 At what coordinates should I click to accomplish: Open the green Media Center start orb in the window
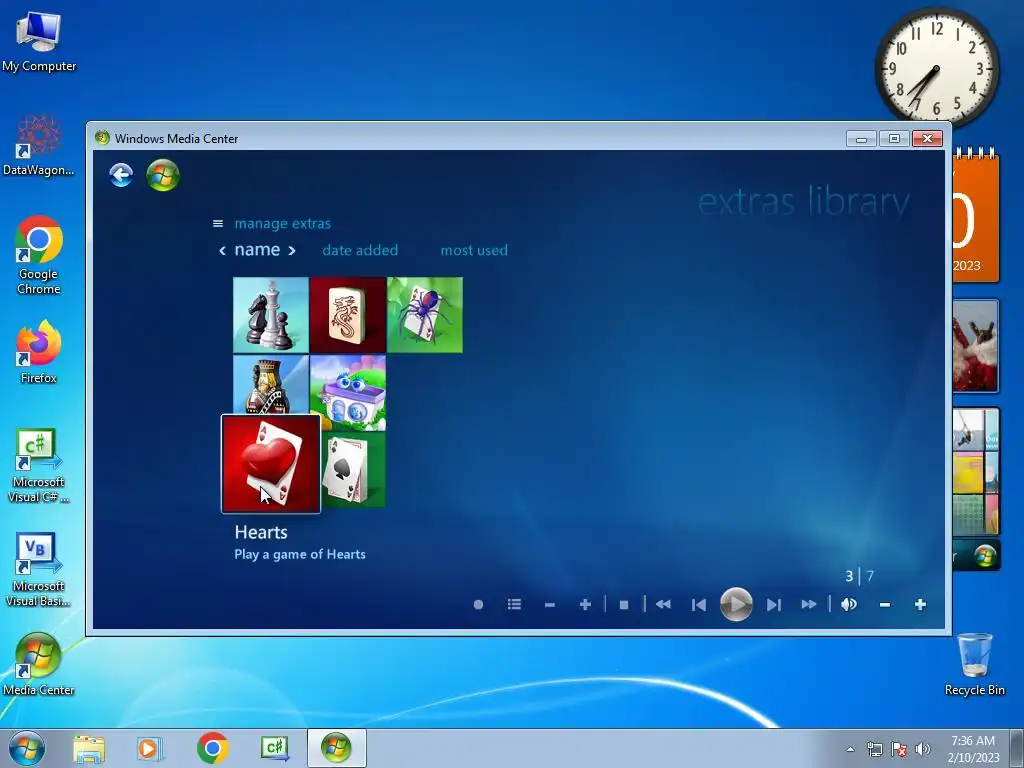click(x=163, y=175)
